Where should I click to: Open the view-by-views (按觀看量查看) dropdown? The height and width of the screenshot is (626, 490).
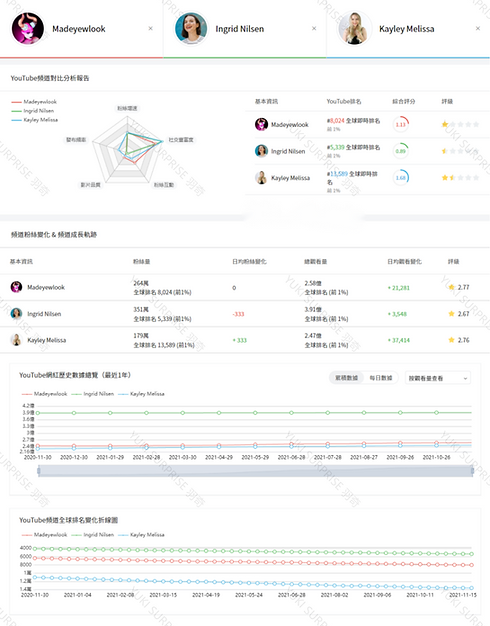click(438, 378)
